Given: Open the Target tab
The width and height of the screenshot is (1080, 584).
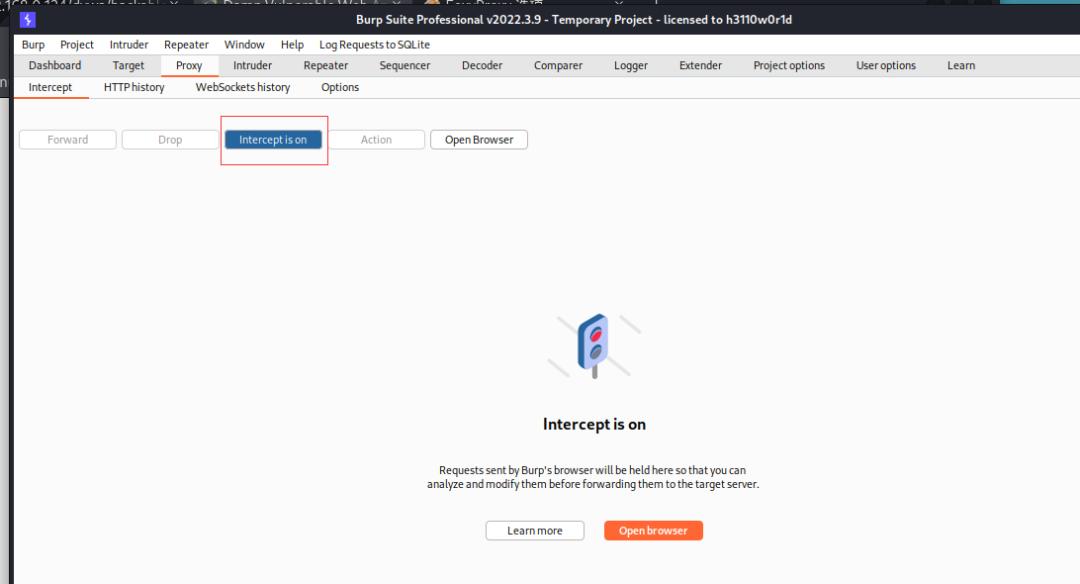Looking at the screenshot, I should [128, 65].
